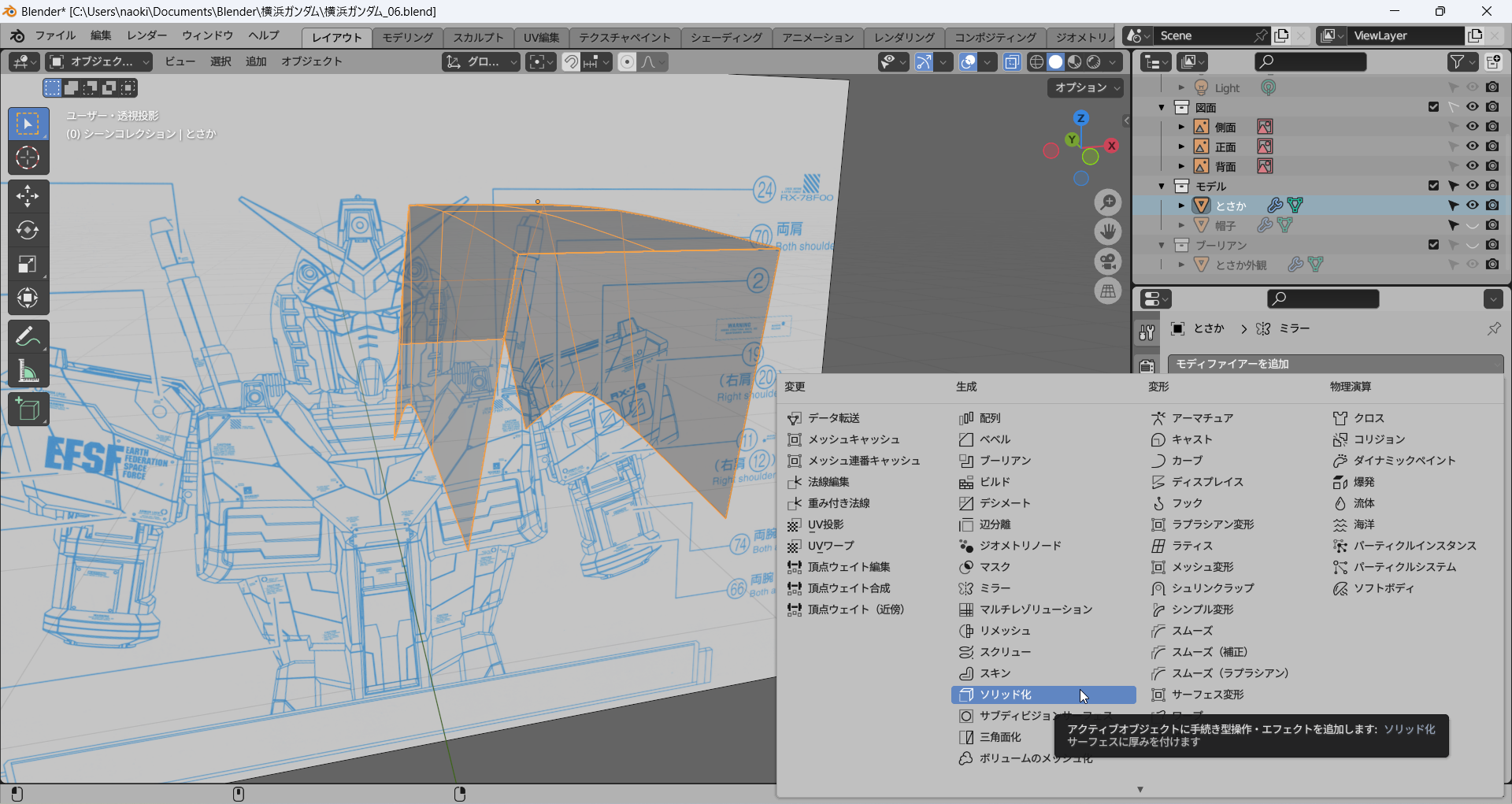Activate the Annotate pencil tool
Image resolution: width=1512 pixels, height=804 pixels.
tap(28, 337)
